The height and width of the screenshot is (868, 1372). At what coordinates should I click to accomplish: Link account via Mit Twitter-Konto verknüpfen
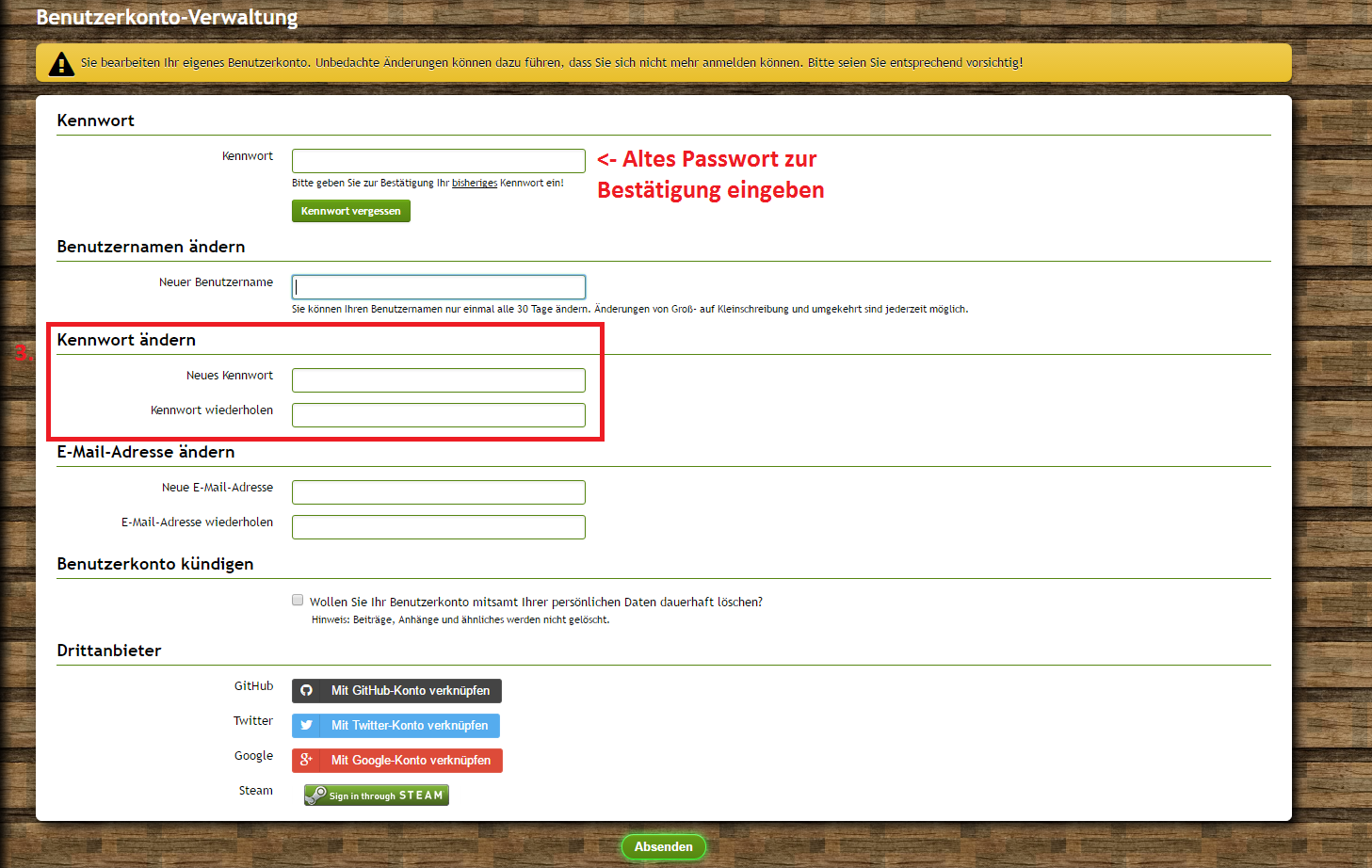coord(409,726)
